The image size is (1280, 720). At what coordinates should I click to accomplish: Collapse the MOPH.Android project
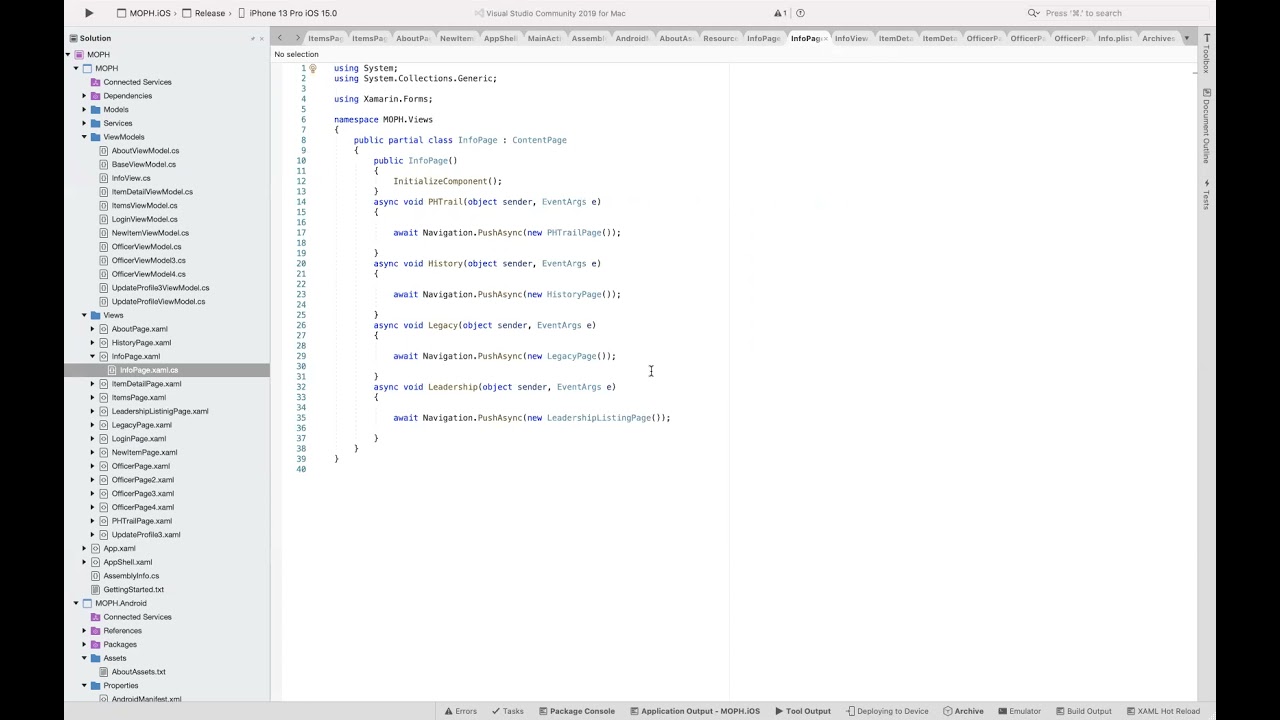(76, 603)
